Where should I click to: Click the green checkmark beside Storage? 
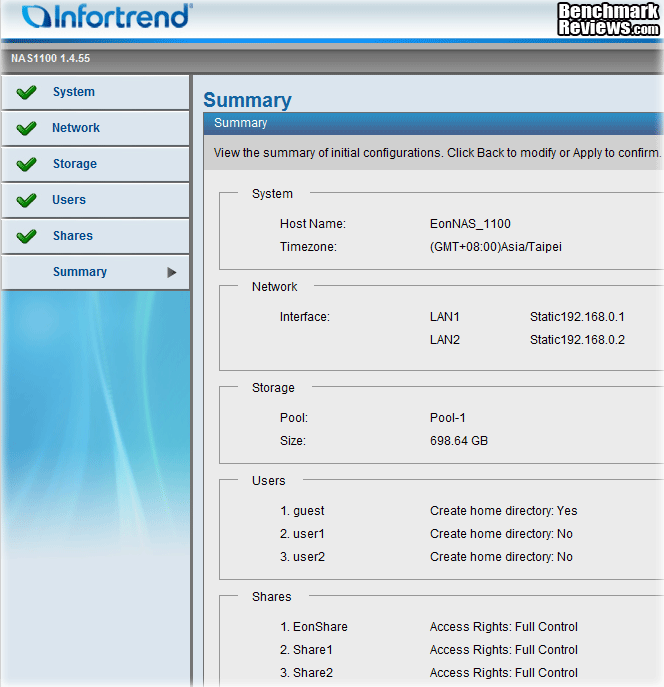(26, 164)
